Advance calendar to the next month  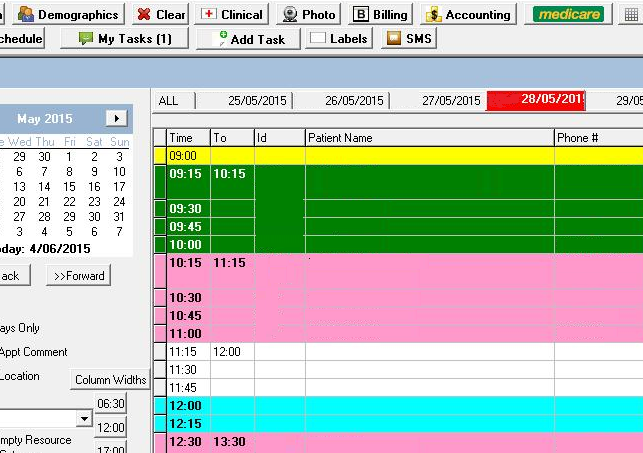point(117,118)
